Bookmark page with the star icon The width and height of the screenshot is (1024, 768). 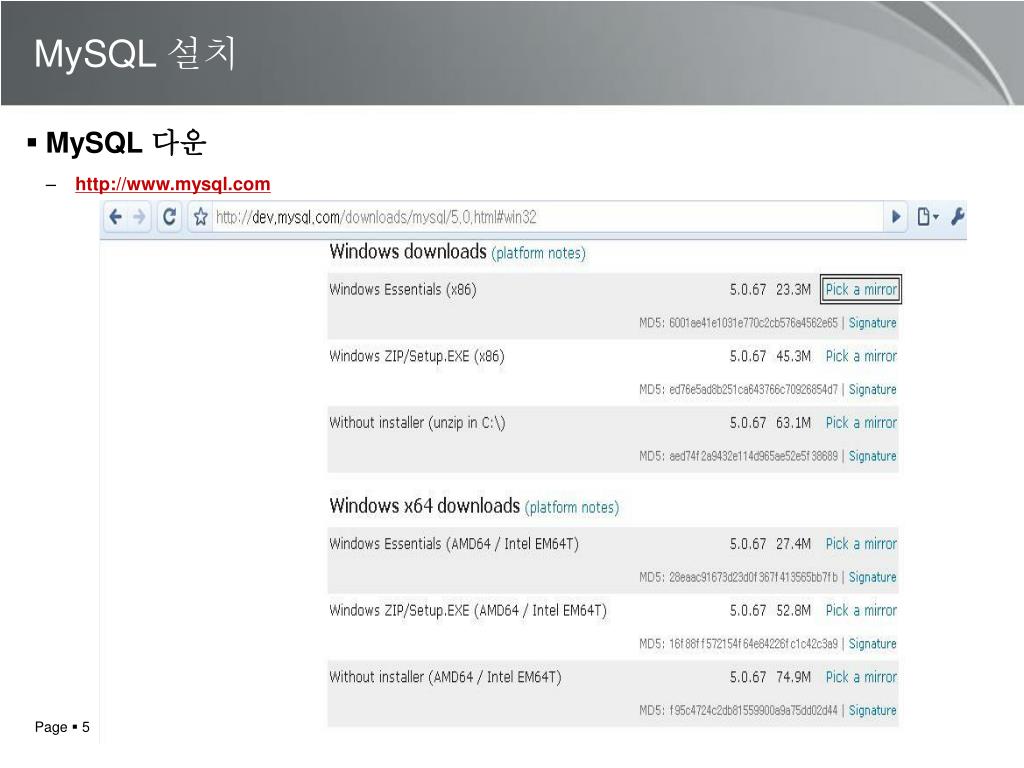tap(200, 217)
